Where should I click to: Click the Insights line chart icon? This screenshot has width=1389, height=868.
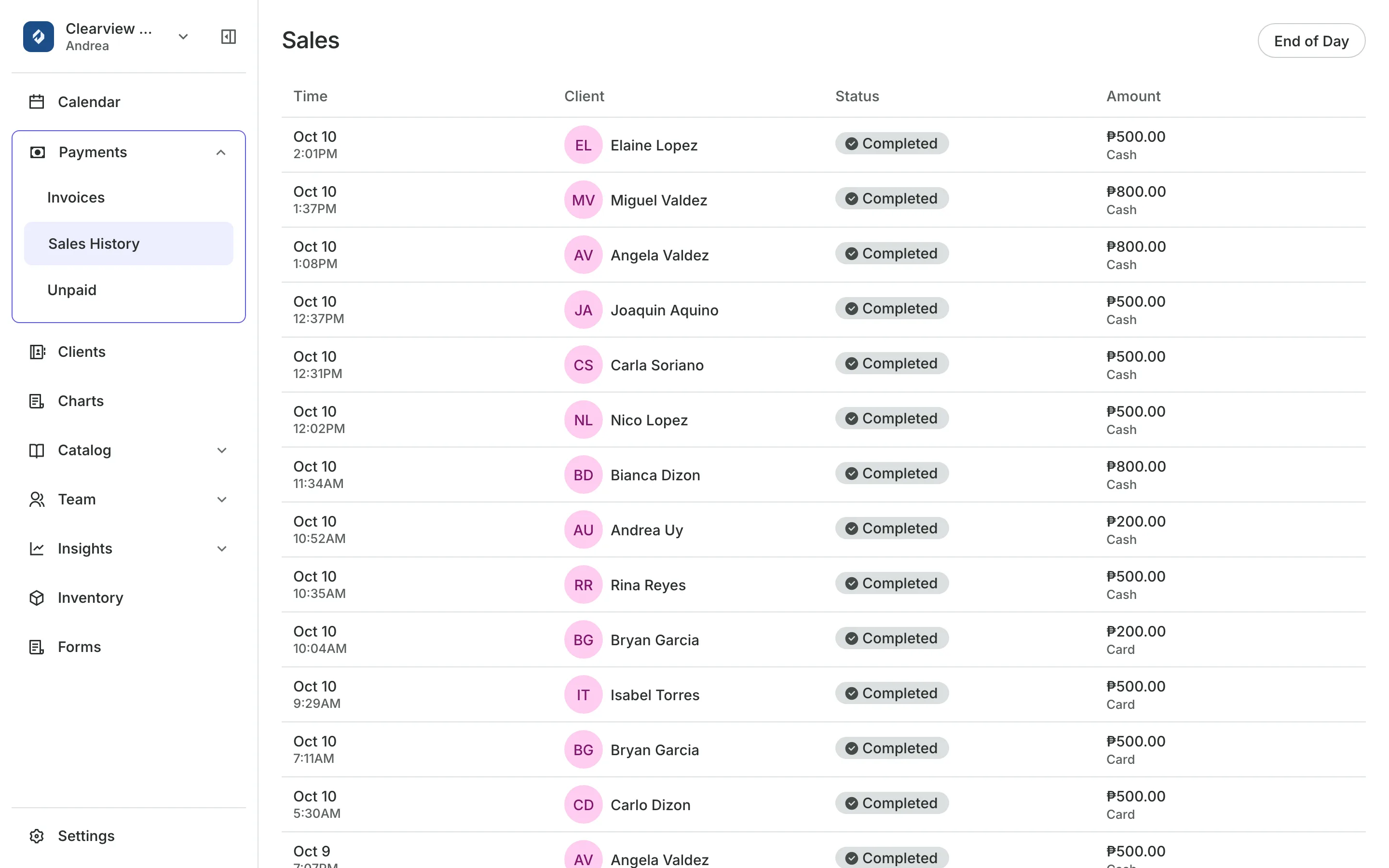tap(37, 549)
